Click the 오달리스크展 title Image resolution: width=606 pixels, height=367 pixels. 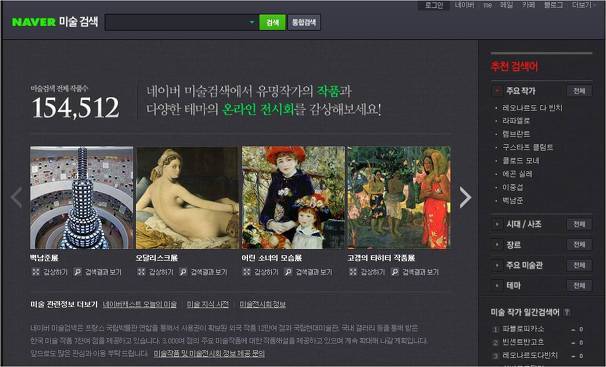[157, 258]
